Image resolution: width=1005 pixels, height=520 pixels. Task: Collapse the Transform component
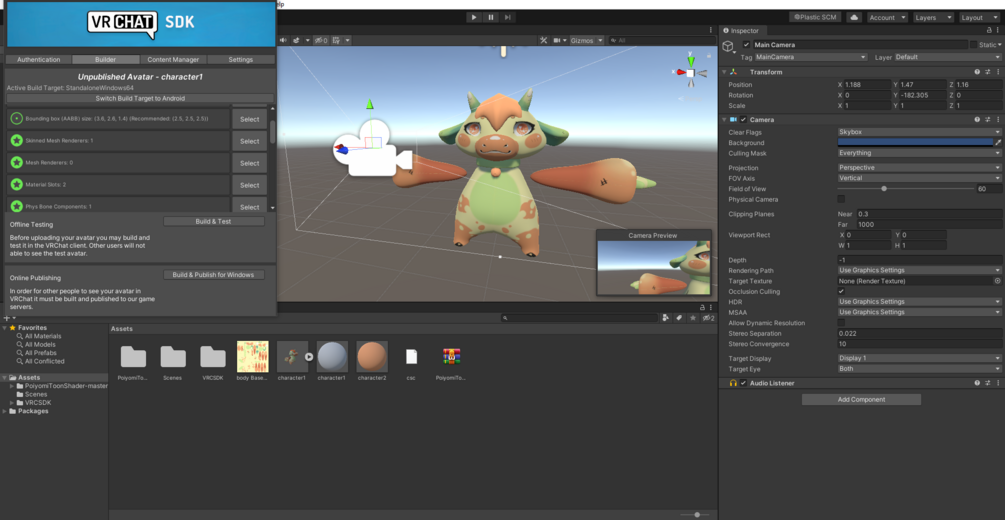(724, 72)
